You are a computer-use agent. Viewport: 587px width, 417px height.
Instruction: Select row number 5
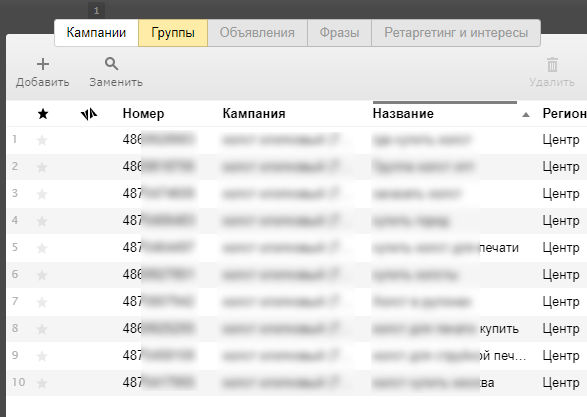pyautogui.click(x=15, y=247)
